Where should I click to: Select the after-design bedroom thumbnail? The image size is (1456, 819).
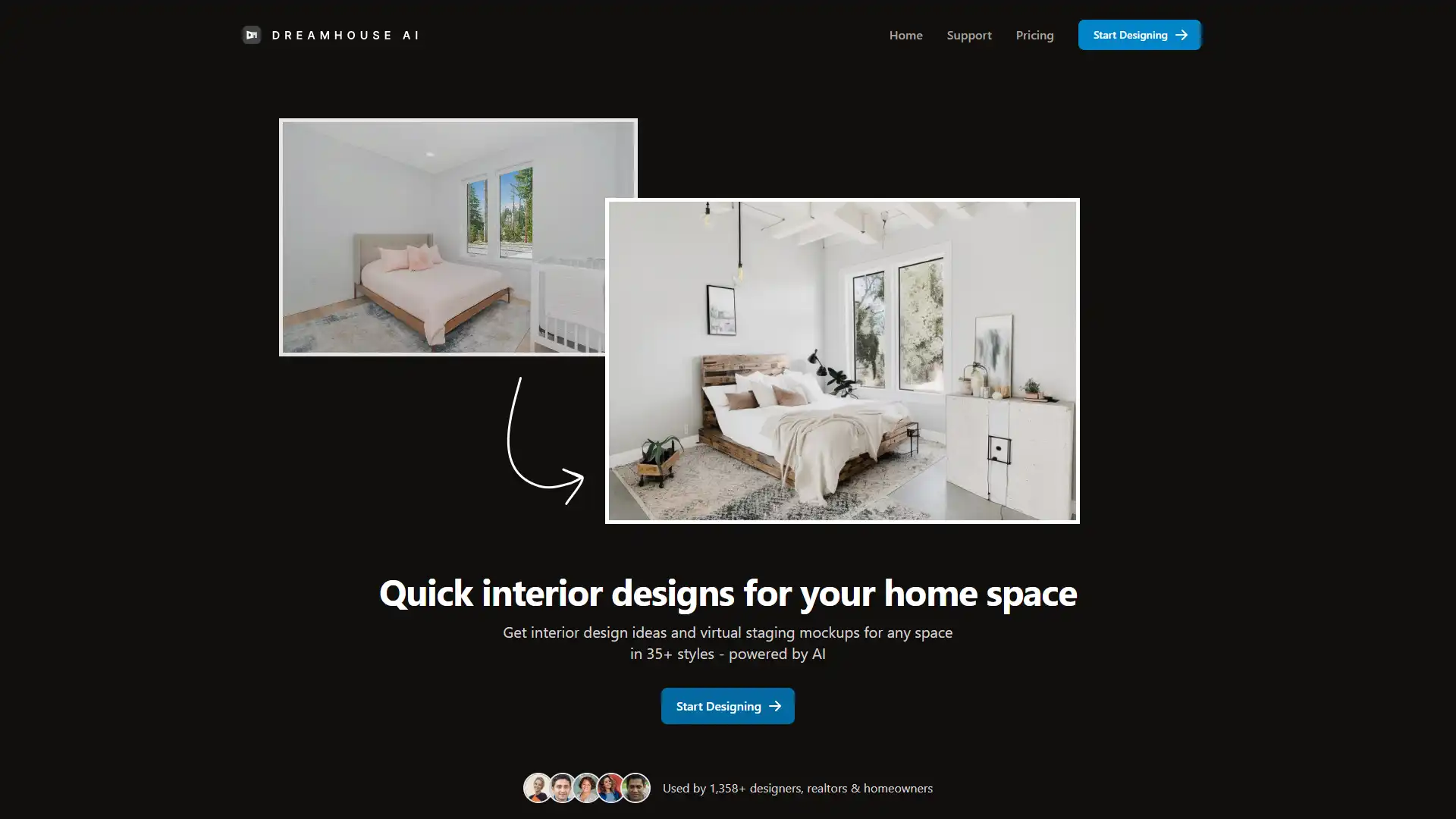842,361
